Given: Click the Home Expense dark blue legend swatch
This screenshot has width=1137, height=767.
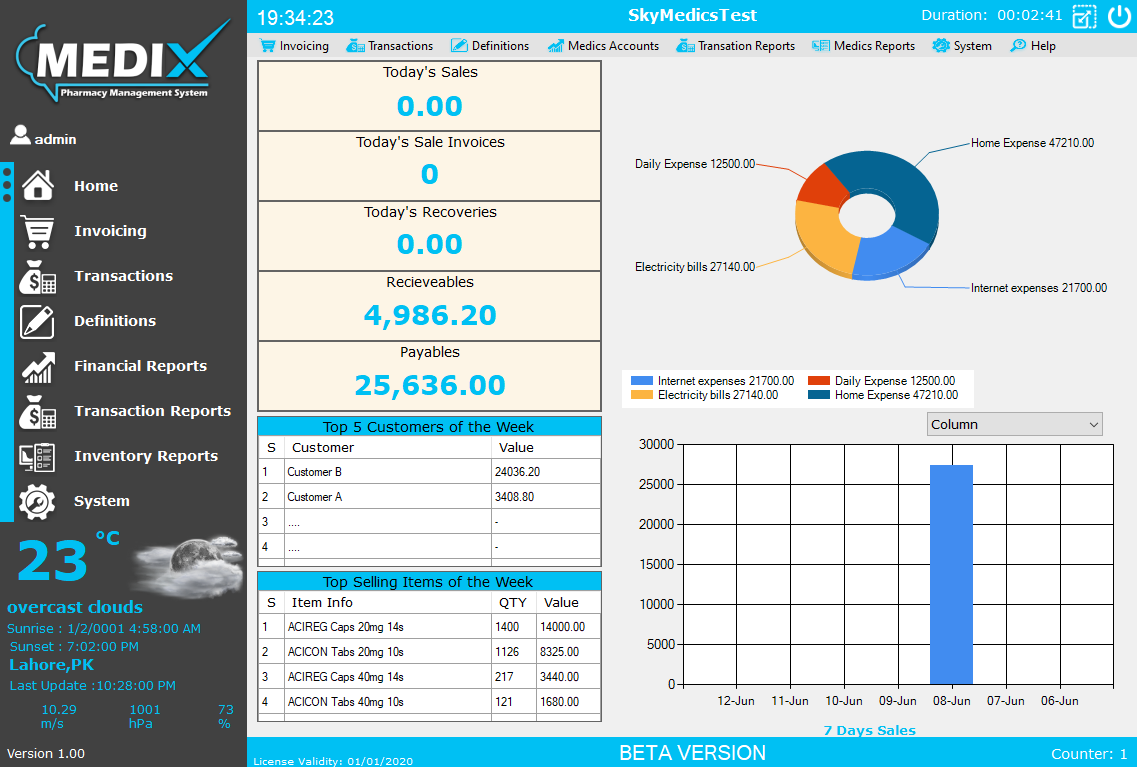Looking at the screenshot, I should tap(819, 395).
